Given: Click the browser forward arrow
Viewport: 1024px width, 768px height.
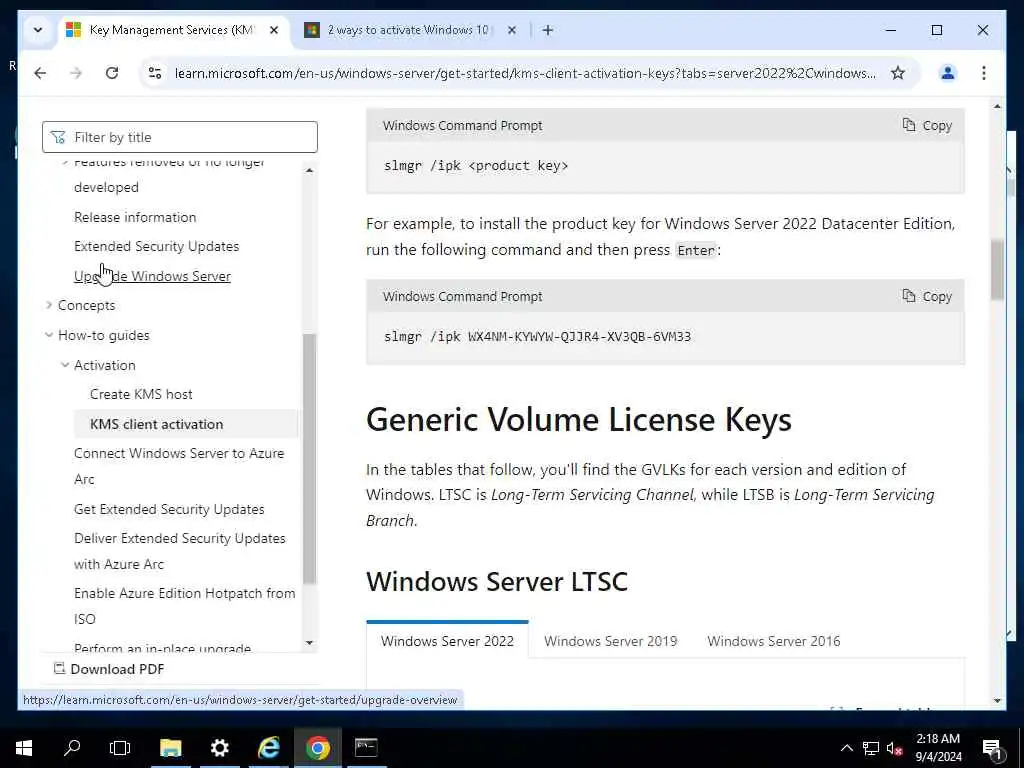Looking at the screenshot, I should pos(76,73).
